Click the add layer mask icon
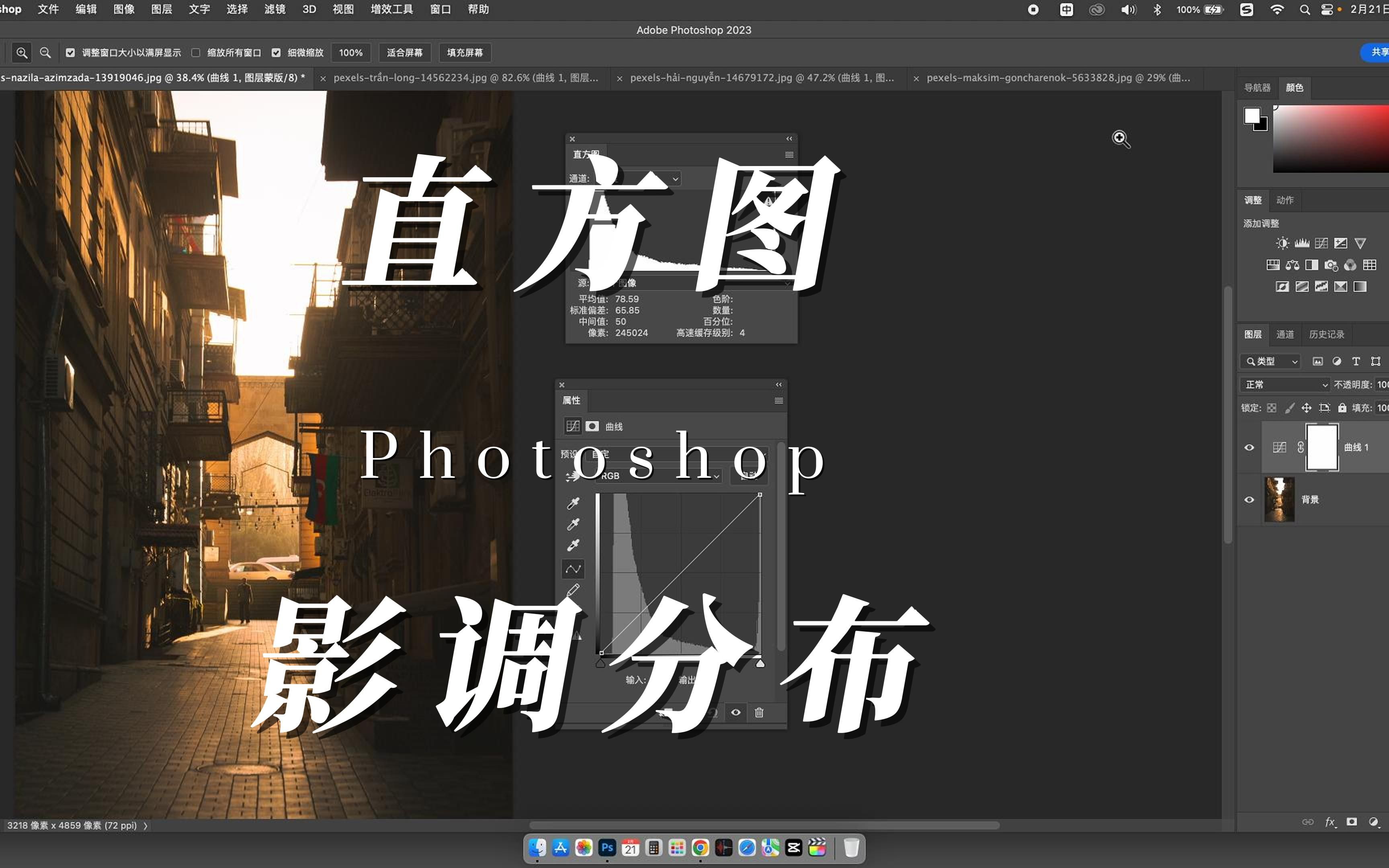This screenshot has width=1389, height=868. (x=1352, y=822)
